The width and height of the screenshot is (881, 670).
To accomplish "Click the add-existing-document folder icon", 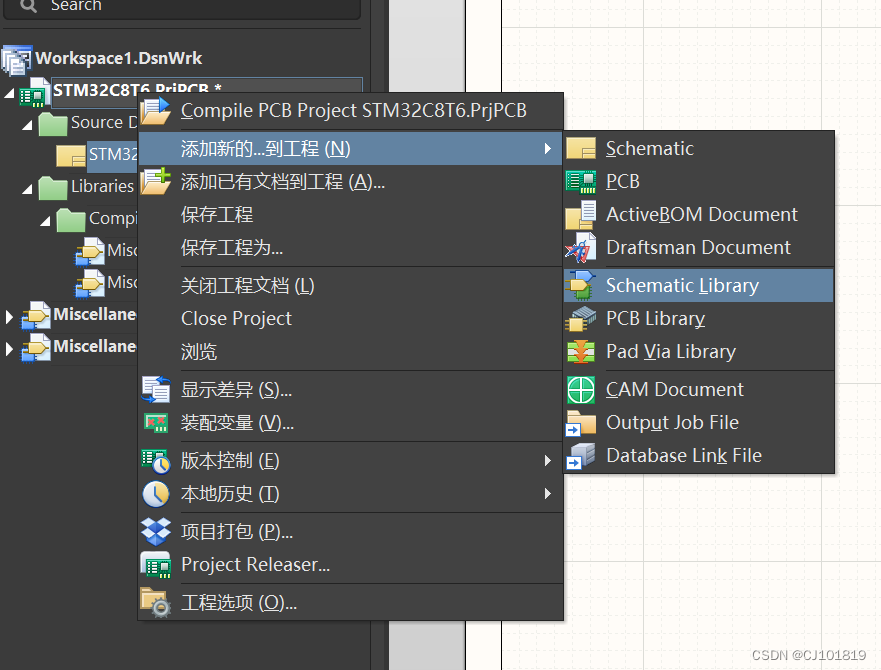I will pos(156,181).
